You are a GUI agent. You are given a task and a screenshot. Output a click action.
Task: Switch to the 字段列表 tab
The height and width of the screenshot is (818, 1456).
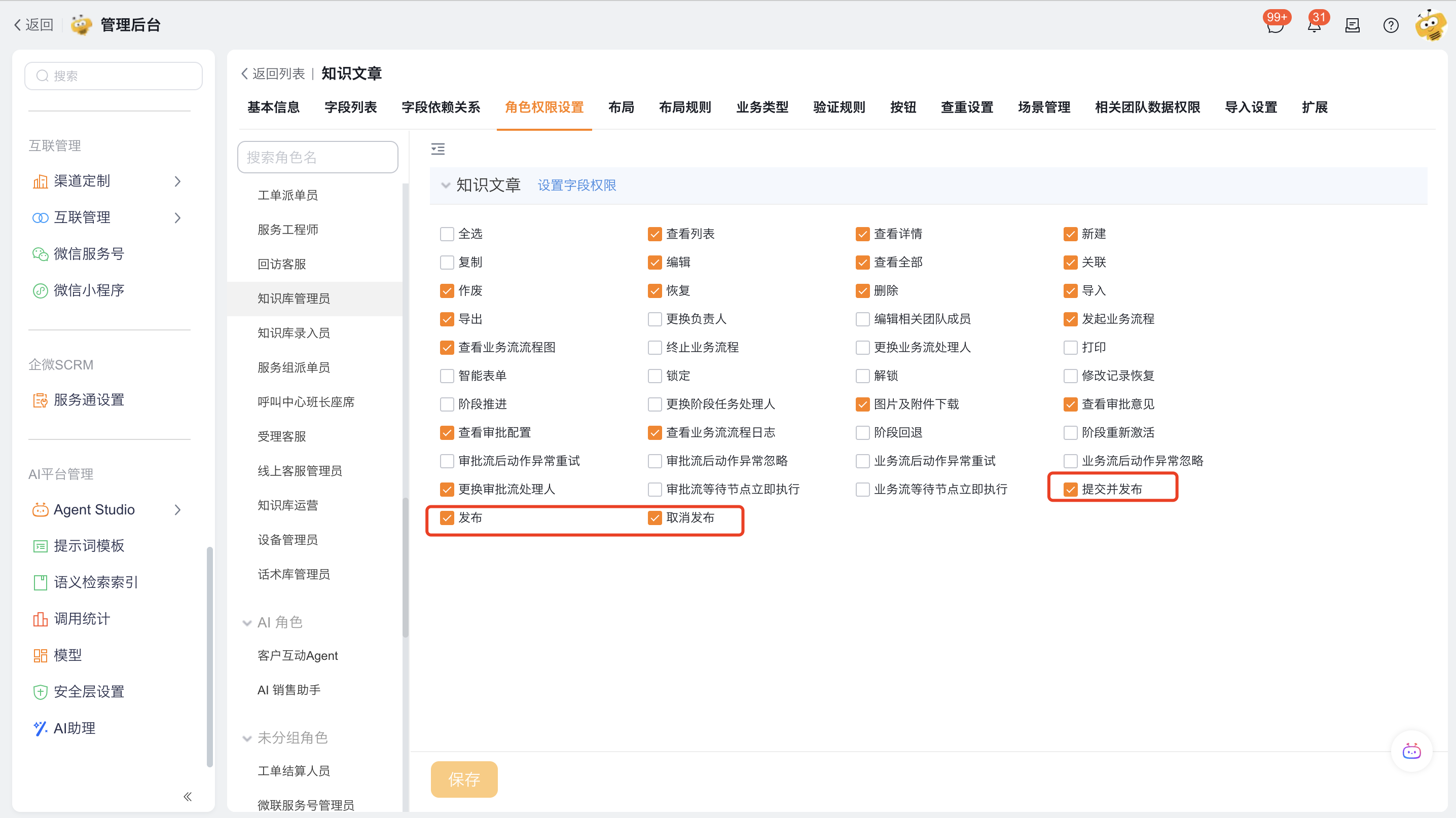(x=350, y=107)
